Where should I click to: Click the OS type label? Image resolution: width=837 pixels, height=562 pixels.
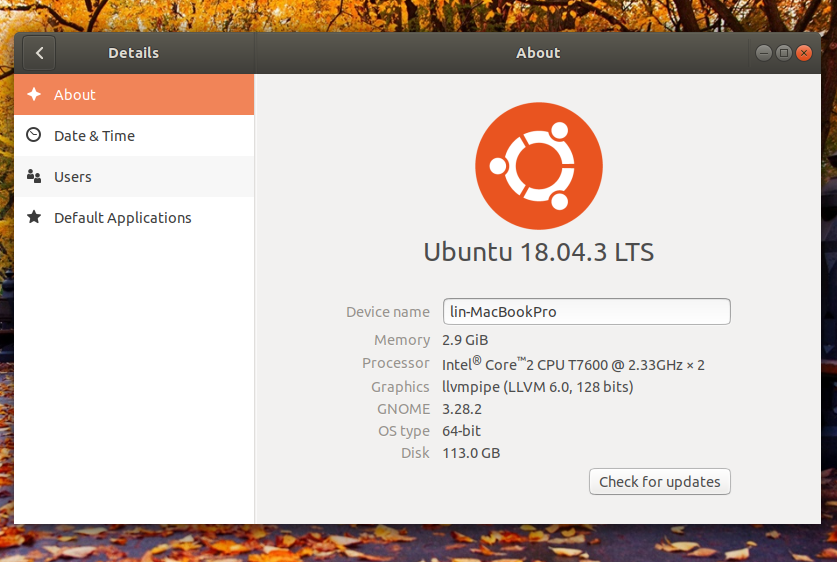(404, 431)
